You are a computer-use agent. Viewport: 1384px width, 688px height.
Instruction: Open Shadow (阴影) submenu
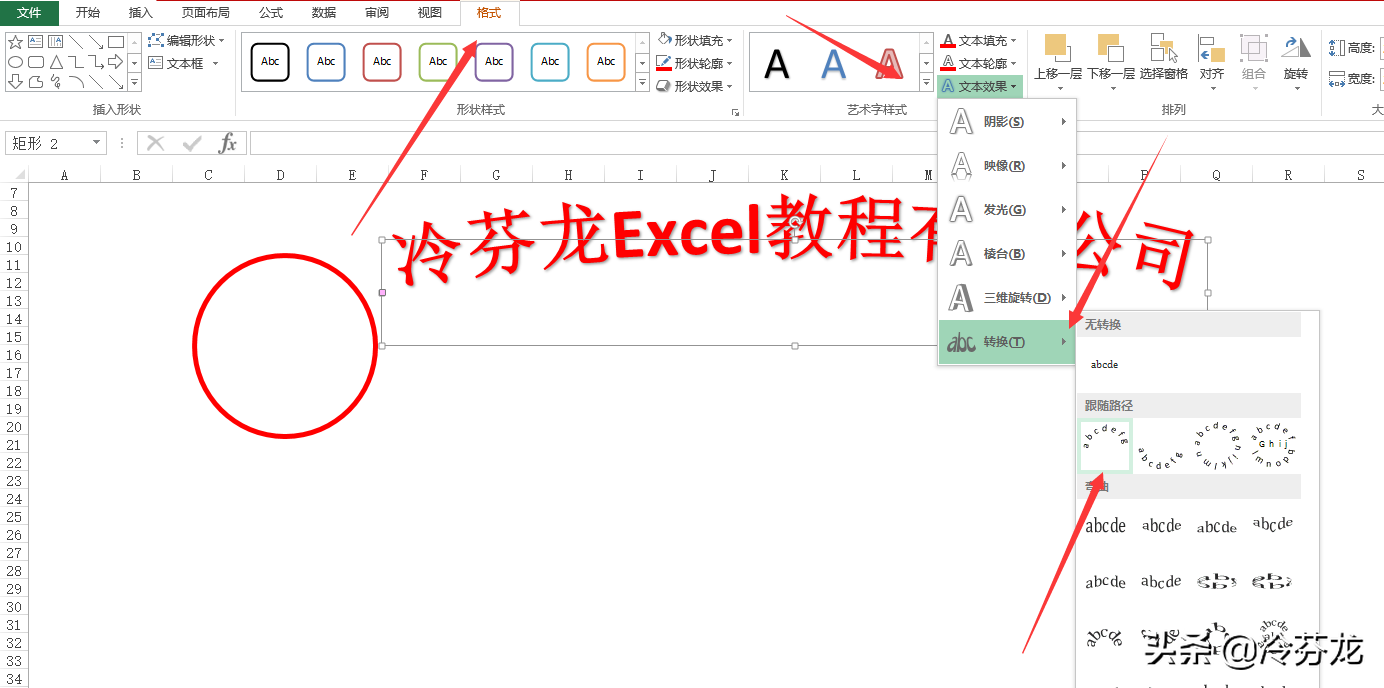tap(1007, 122)
